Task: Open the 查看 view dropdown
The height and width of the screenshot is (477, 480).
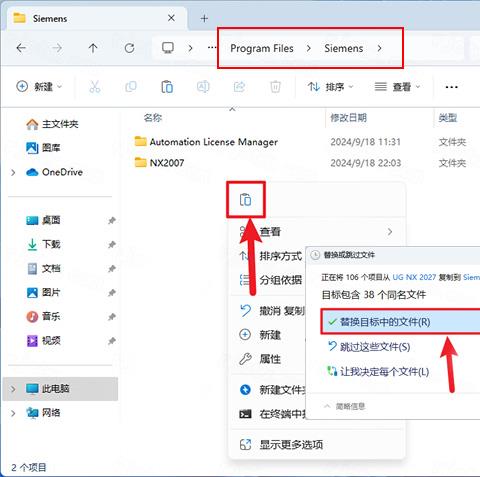Action: click(397, 87)
